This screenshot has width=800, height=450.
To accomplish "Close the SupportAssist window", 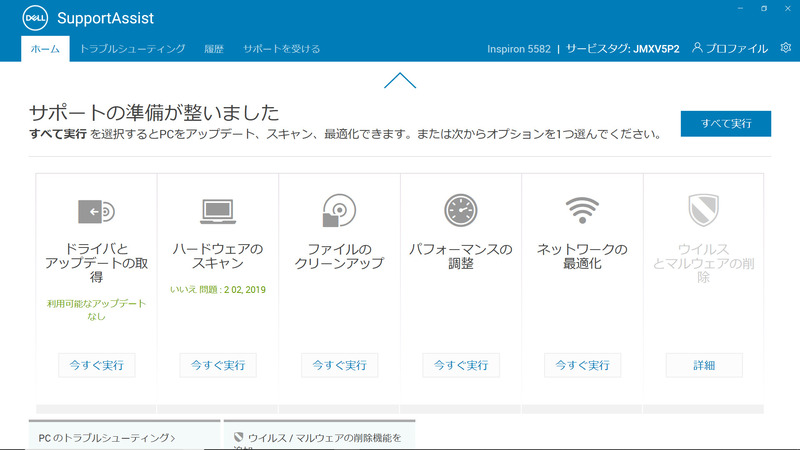I will pos(787,8).
